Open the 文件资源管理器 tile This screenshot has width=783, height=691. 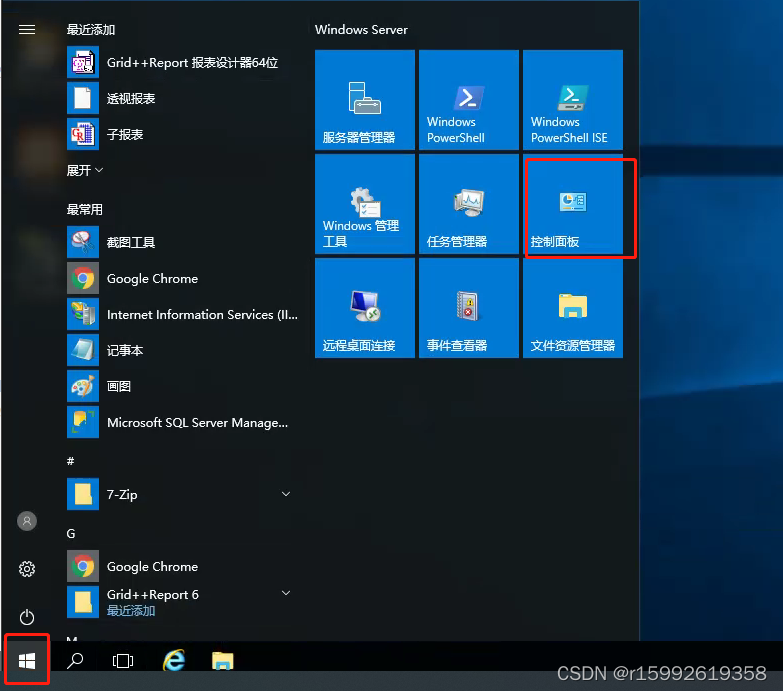573,308
